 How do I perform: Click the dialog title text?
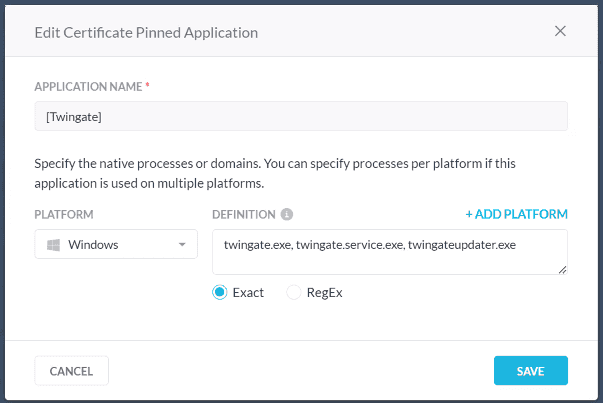tap(146, 32)
